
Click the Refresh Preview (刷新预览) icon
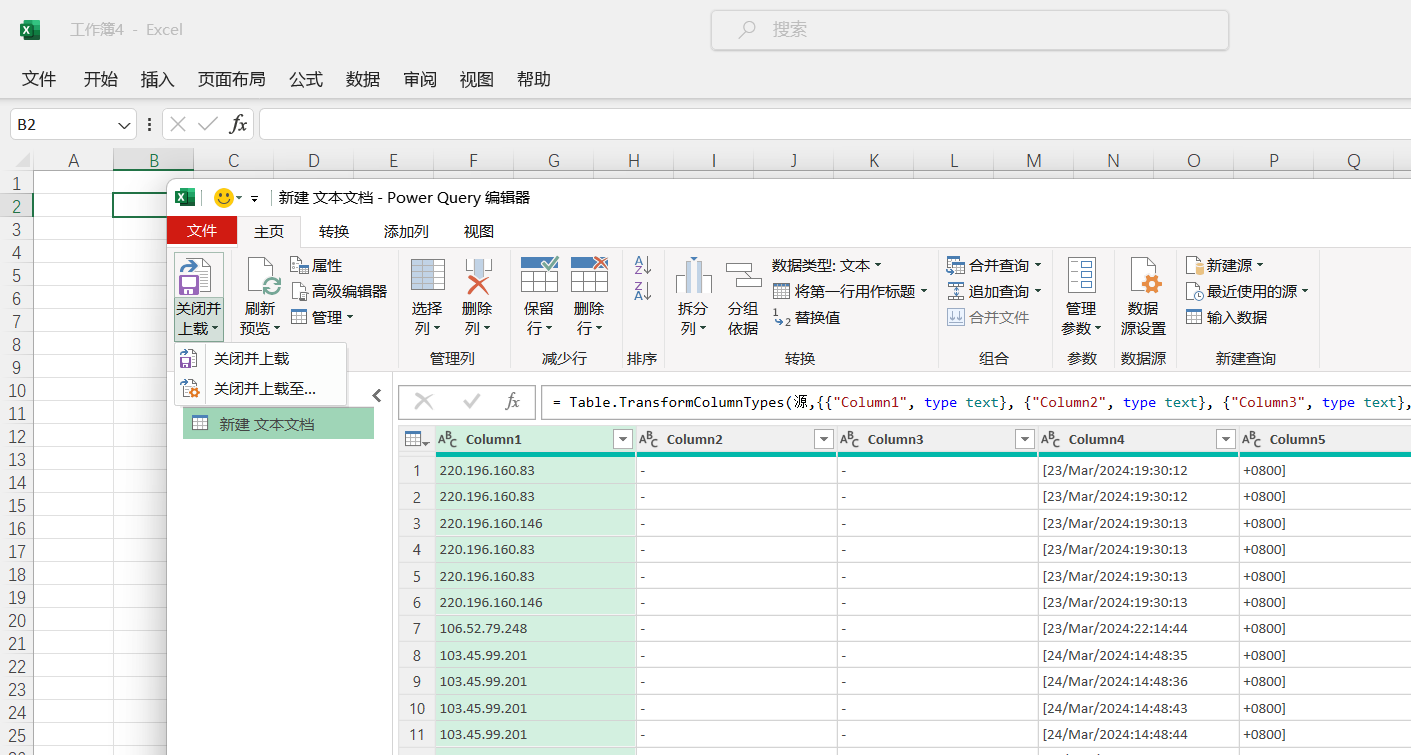coord(261,277)
